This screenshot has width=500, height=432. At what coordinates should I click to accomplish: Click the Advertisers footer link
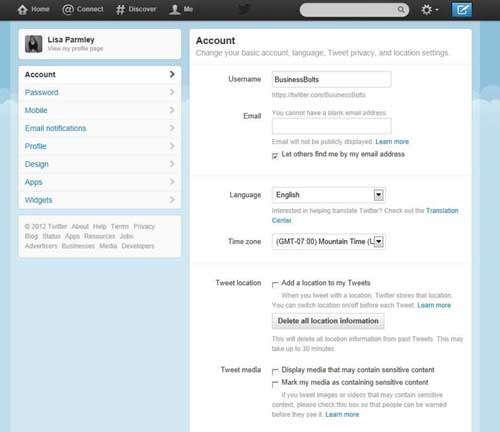41,246
